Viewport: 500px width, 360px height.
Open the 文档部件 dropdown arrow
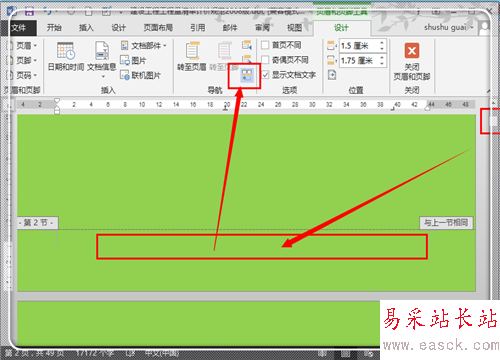point(165,45)
